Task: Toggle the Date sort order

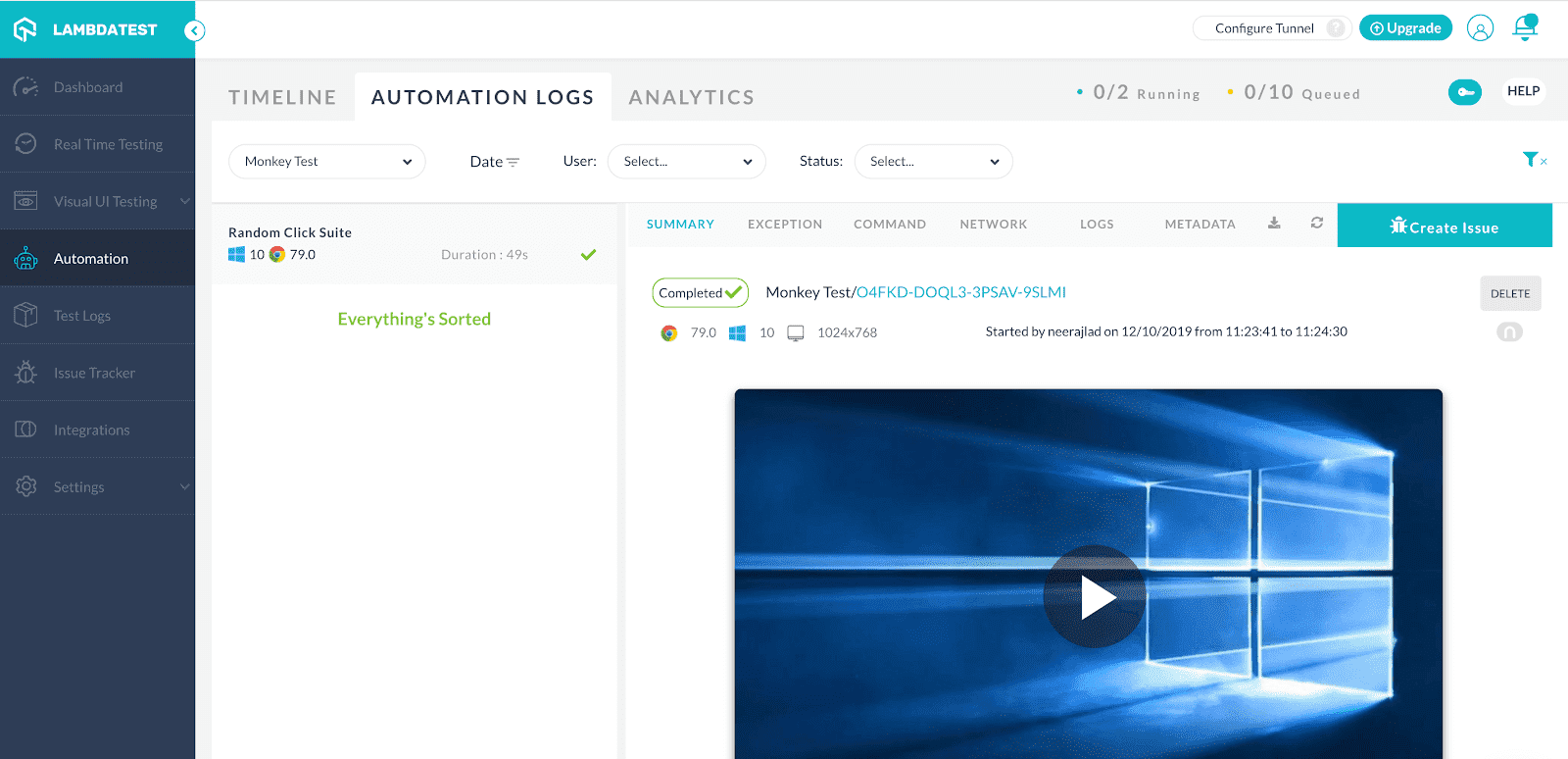Action: click(495, 162)
